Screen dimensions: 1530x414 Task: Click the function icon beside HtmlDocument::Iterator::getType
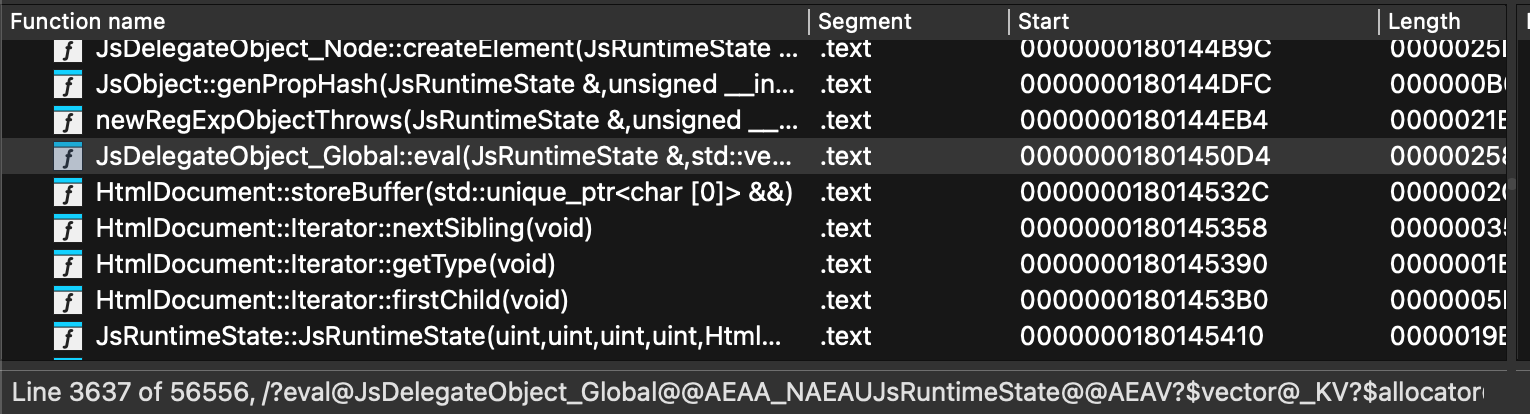click(x=67, y=265)
